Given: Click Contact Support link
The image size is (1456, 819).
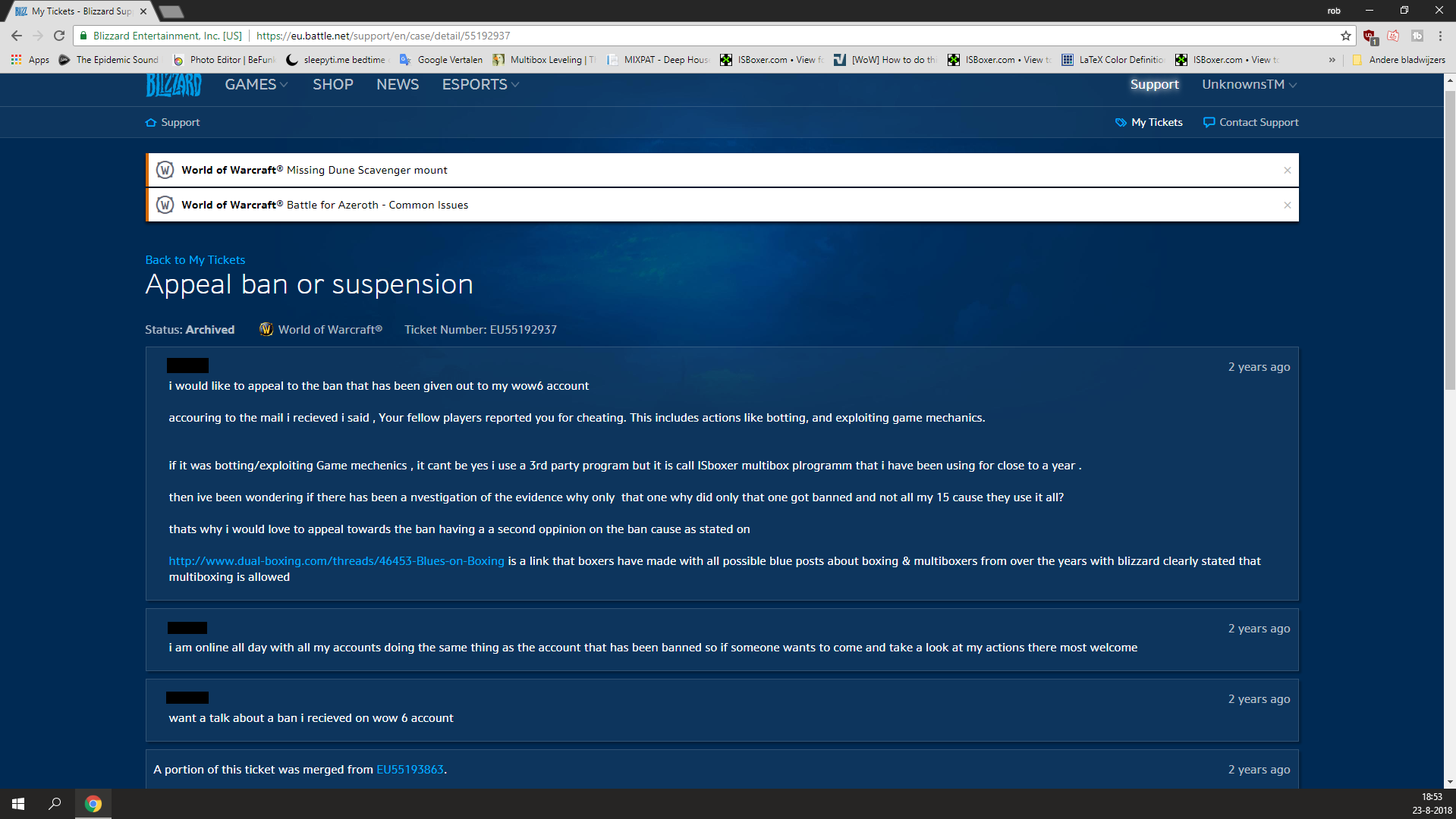Looking at the screenshot, I should point(1251,123).
